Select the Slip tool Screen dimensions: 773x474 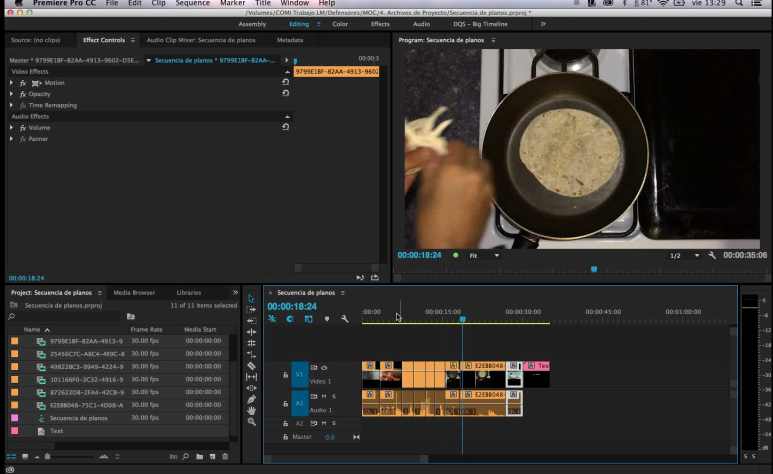tap(251, 377)
